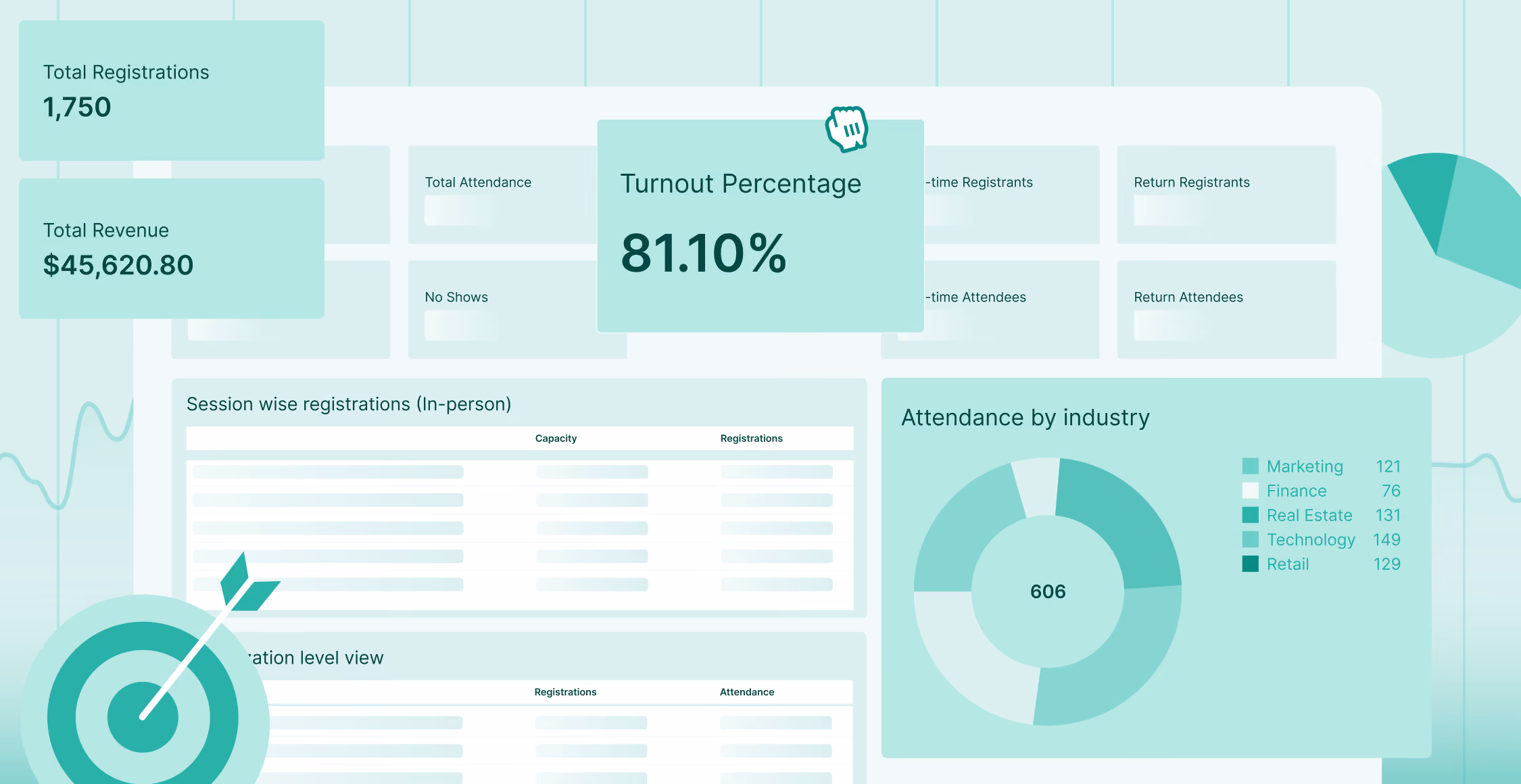Click the Capacity column header
This screenshot has width=1521, height=784.
[x=556, y=439]
